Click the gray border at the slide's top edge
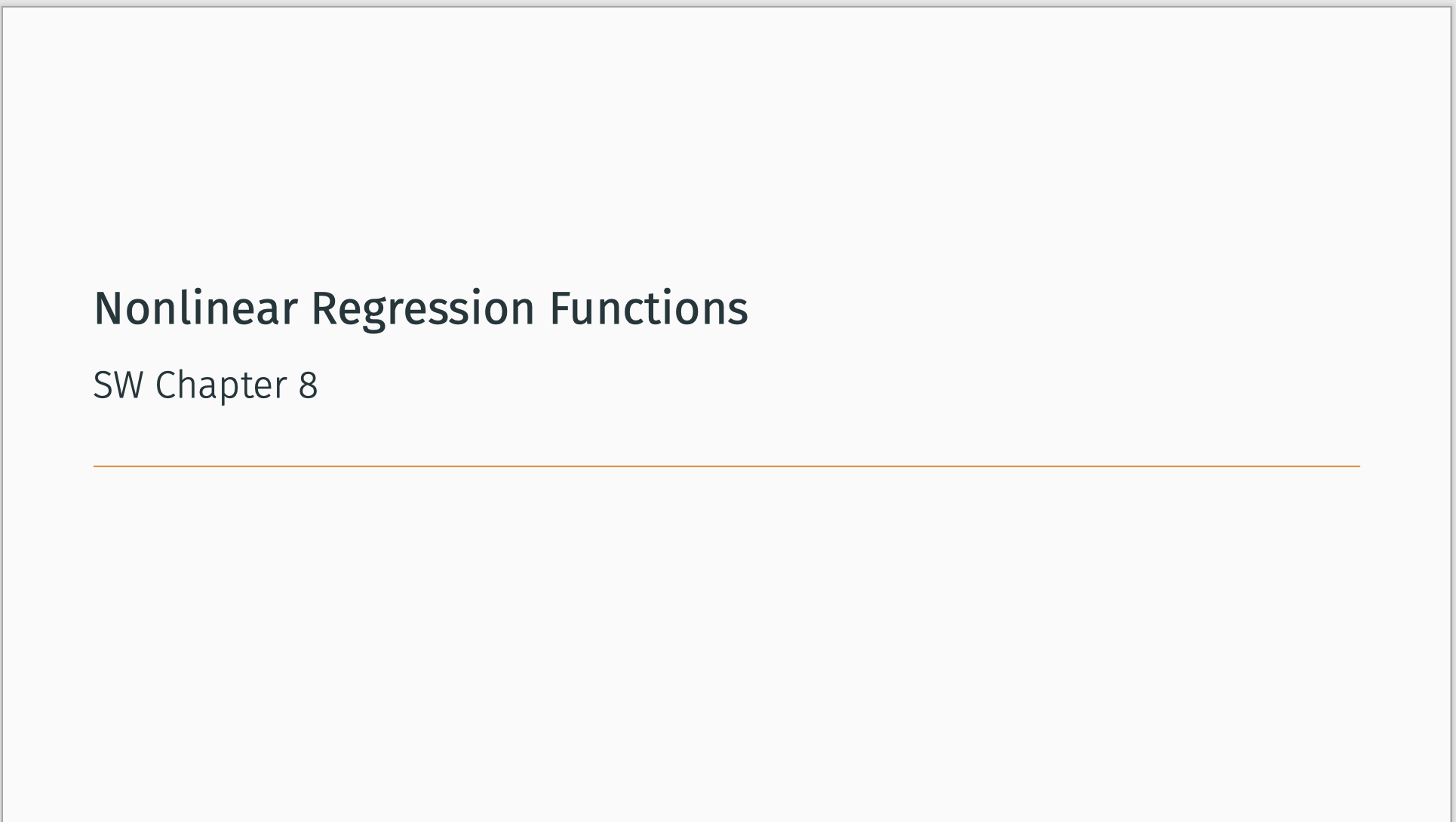1456x822 pixels. [x=726, y=7]
